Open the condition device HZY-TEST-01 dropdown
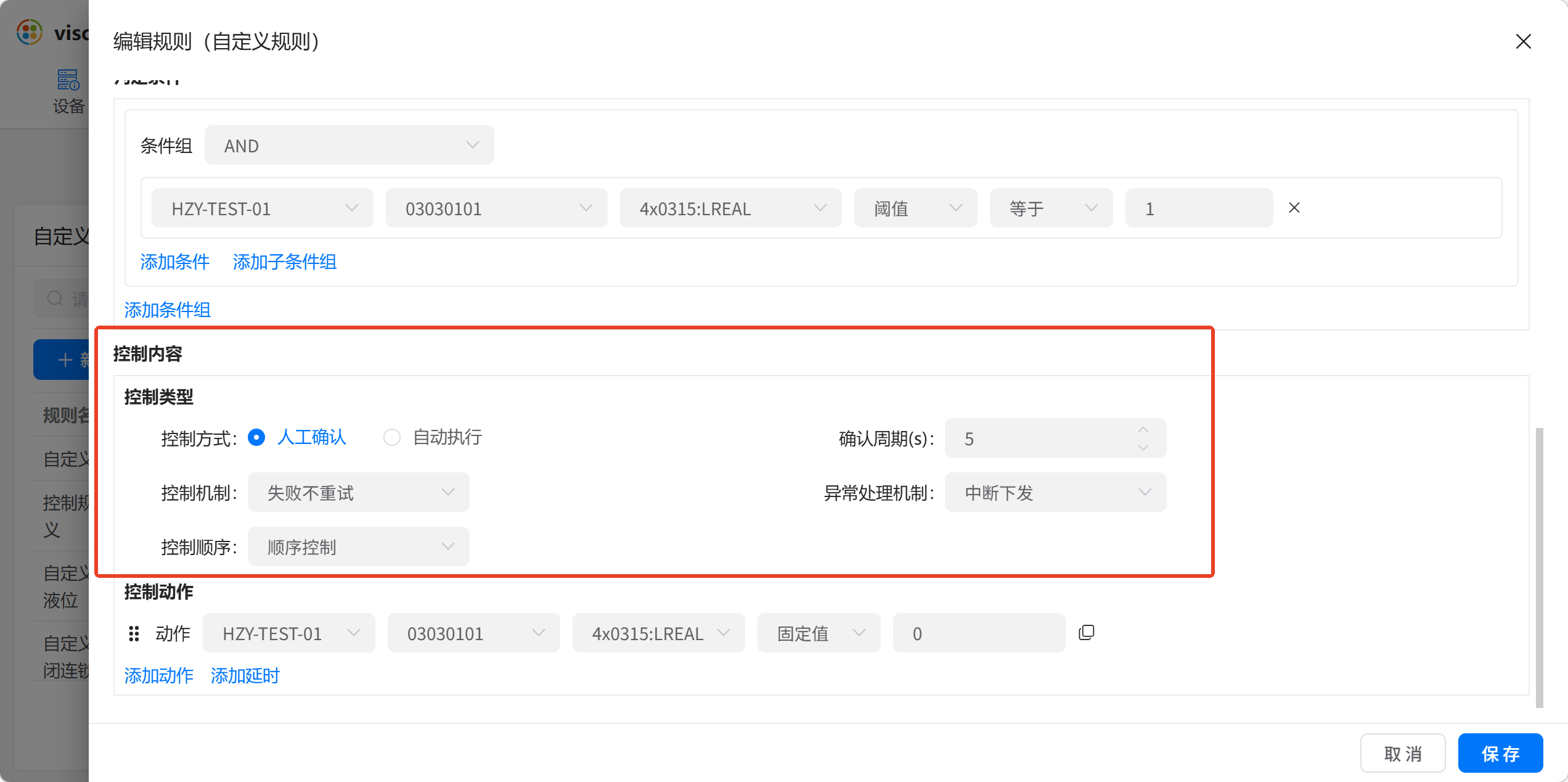1568x782 pixels. [263, 208]
